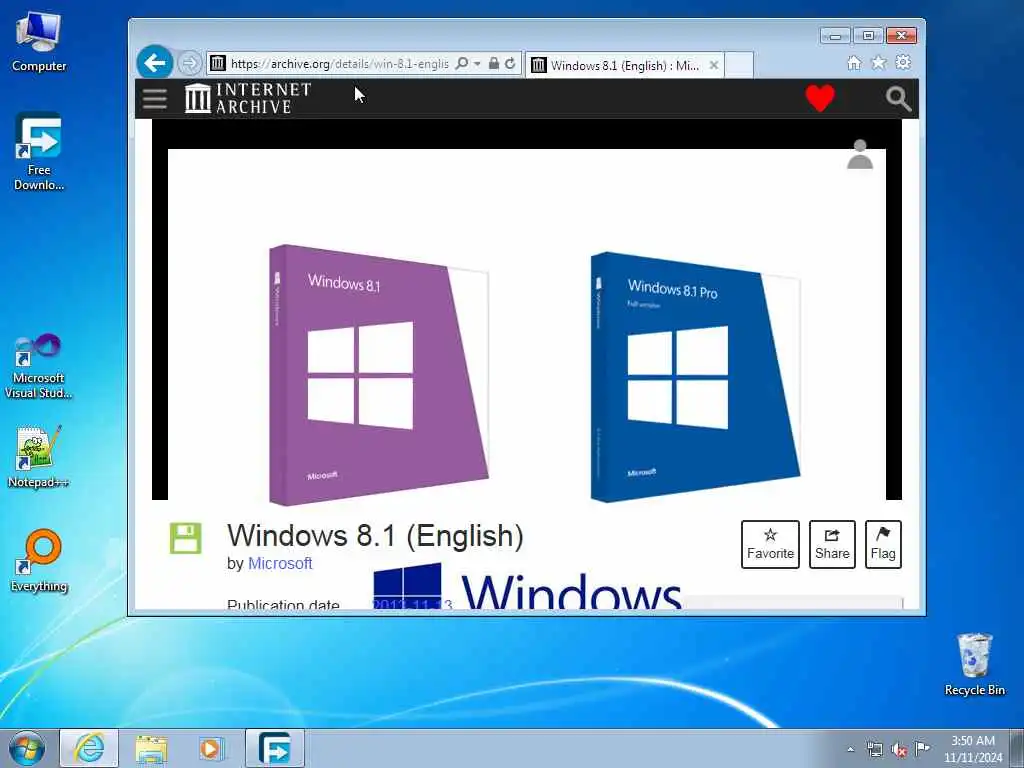Open Microsoft Visual Studio desktop shortcut

(x=39, y=366)
